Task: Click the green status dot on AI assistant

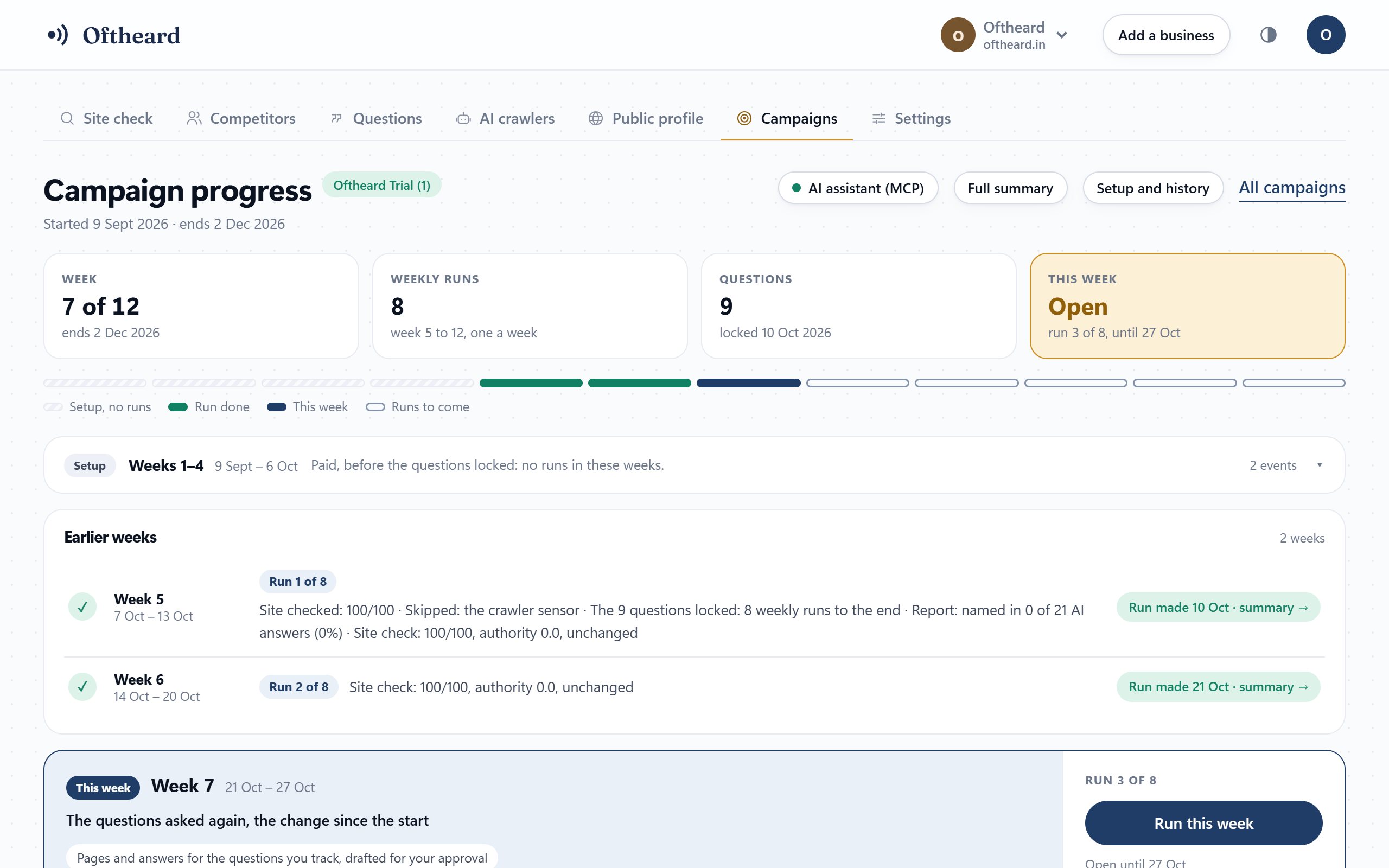Action: 796,188
